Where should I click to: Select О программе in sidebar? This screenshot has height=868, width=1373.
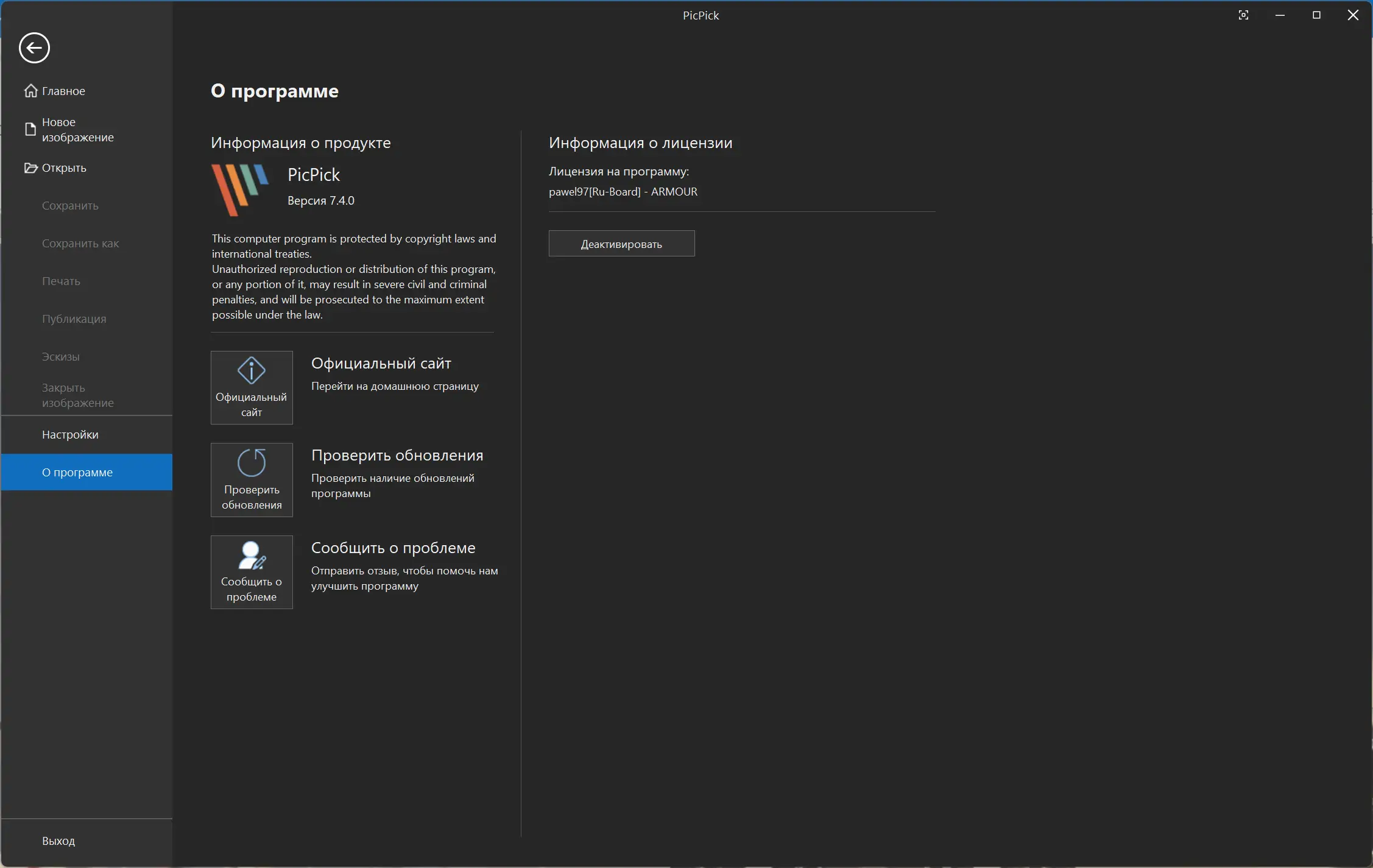77,472
